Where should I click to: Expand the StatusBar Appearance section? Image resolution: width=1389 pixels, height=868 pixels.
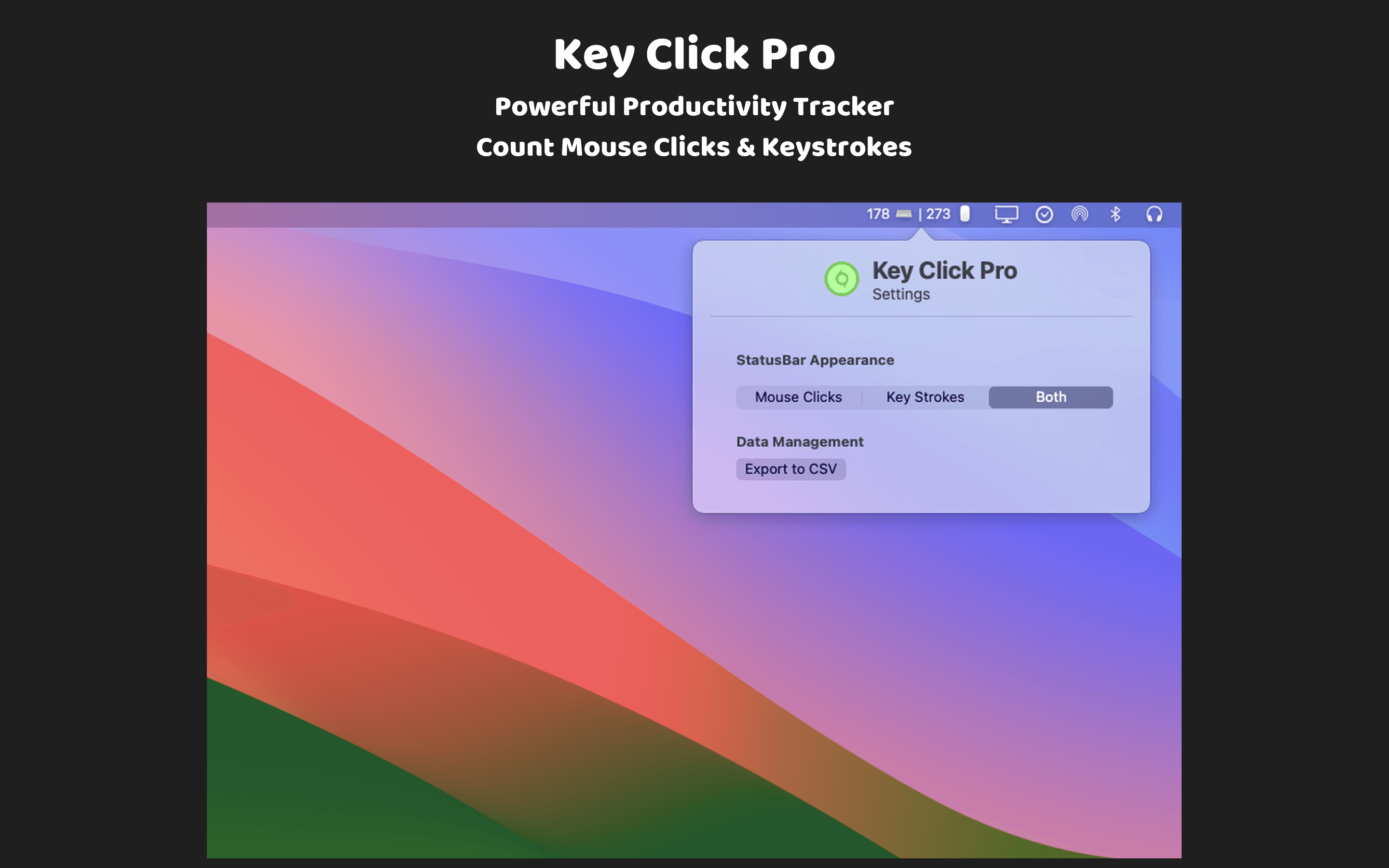click(814, 359)
